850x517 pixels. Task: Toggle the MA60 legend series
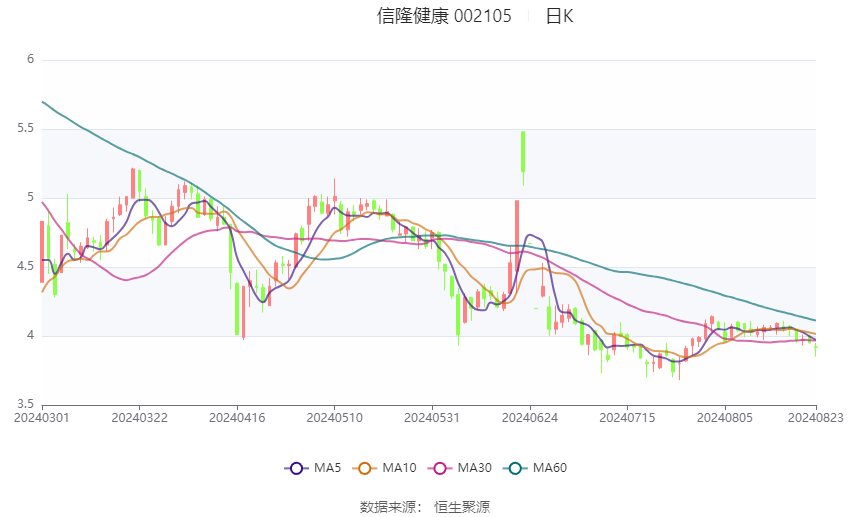click(x=535, y=468)
